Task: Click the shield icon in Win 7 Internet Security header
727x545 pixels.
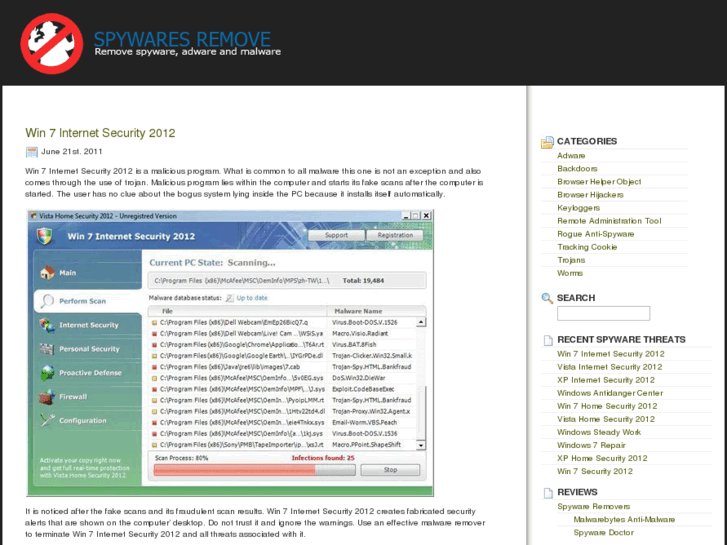Action: pos(45,237)
